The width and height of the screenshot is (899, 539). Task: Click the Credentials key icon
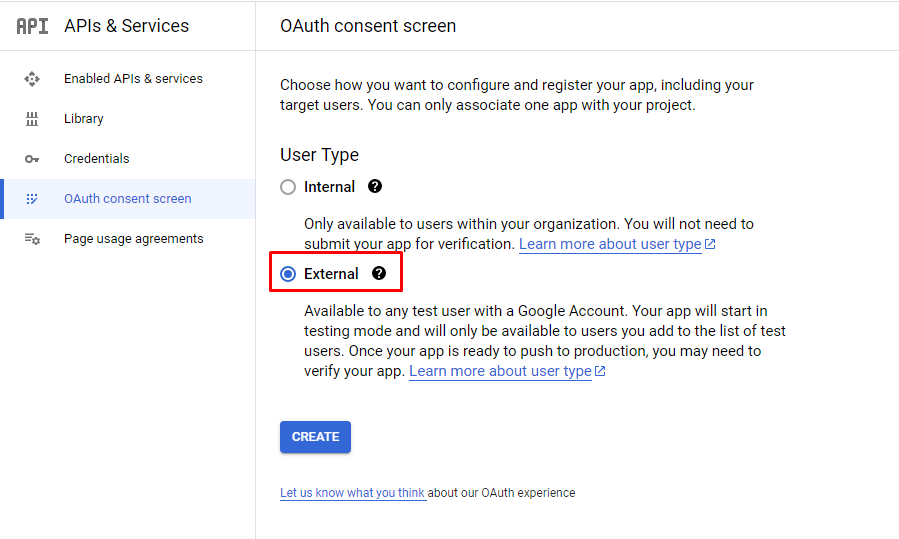pos(32,159)
